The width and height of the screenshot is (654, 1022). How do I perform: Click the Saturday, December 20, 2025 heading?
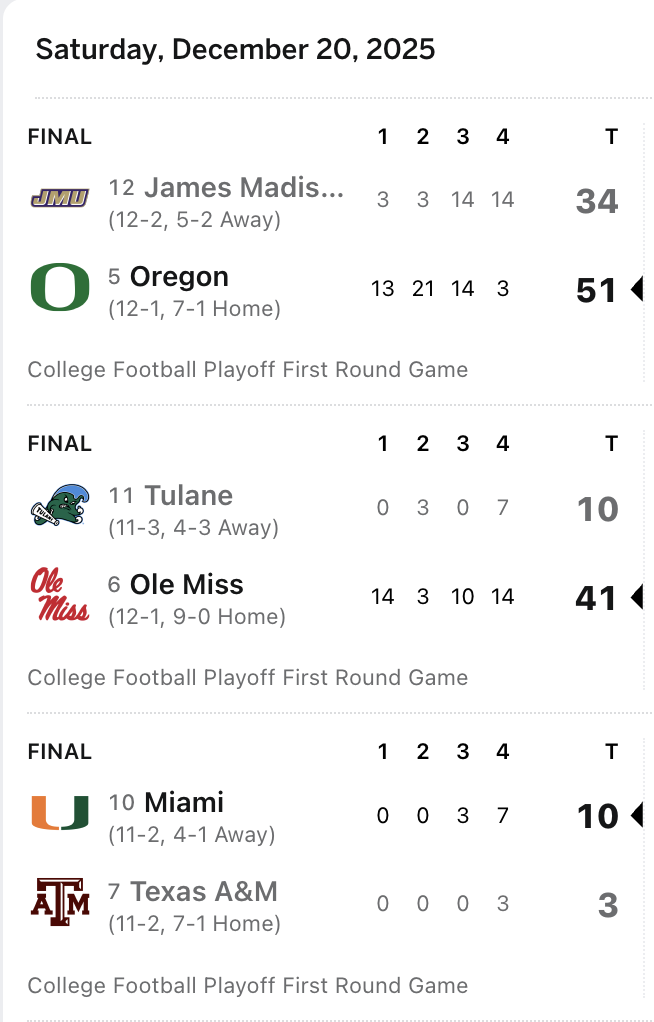[235, 50]
